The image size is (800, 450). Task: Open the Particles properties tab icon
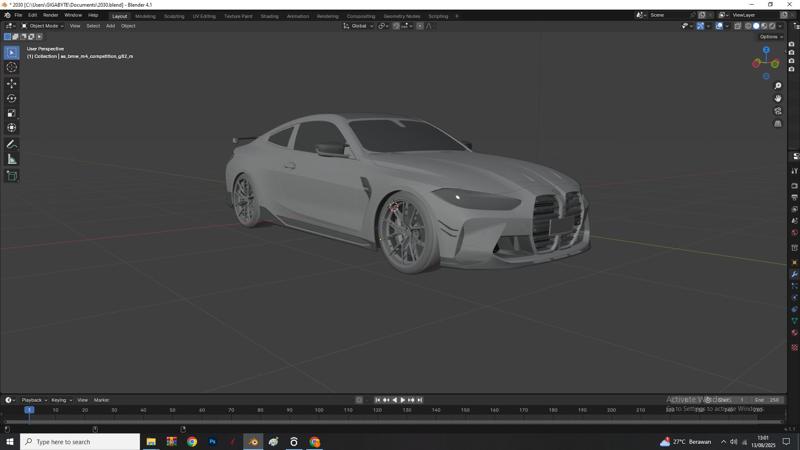pyautogui.click(x=794, y=286)
